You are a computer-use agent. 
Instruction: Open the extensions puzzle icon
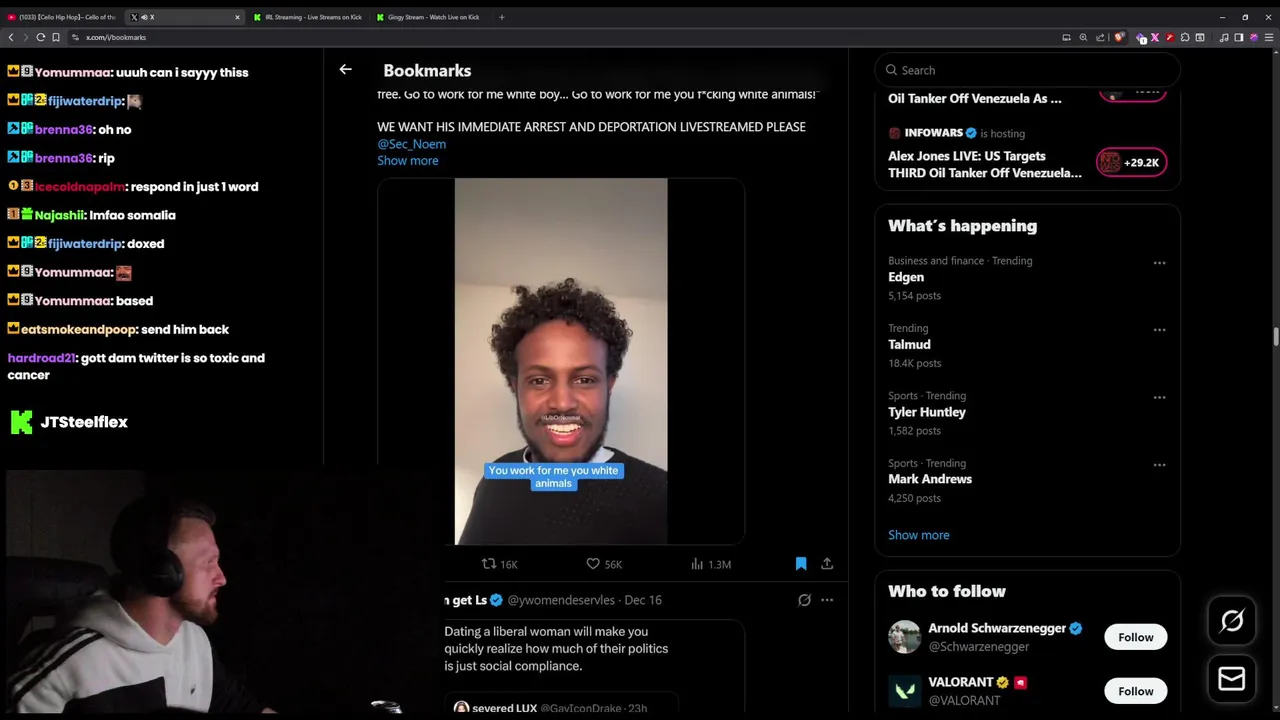pyautogui.click(x=1185, y=38)
